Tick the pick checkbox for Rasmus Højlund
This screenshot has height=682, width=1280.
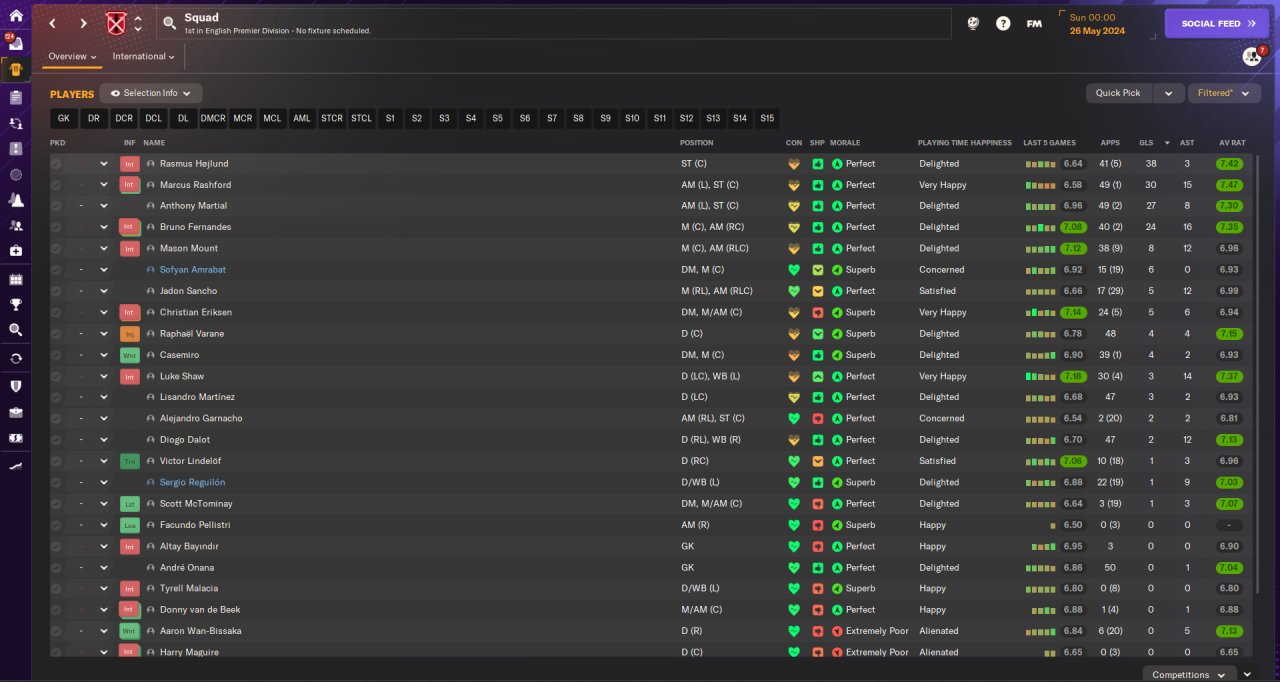(56, 164)
